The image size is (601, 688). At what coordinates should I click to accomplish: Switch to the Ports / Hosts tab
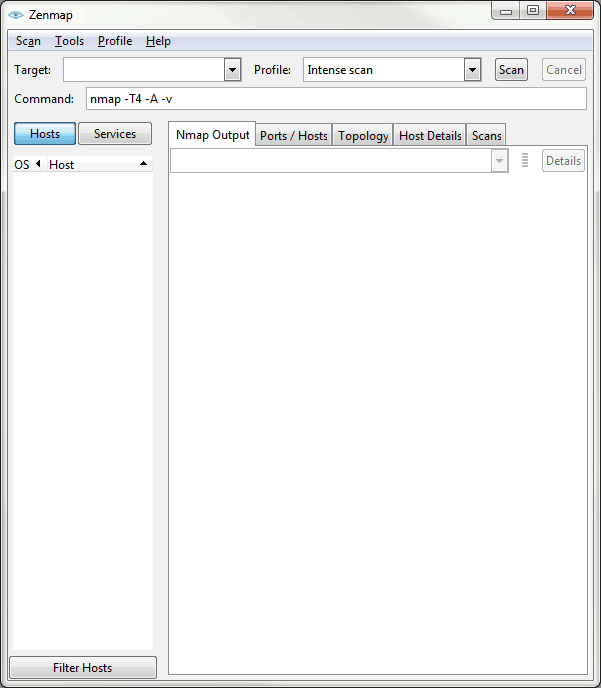point(293,136)
